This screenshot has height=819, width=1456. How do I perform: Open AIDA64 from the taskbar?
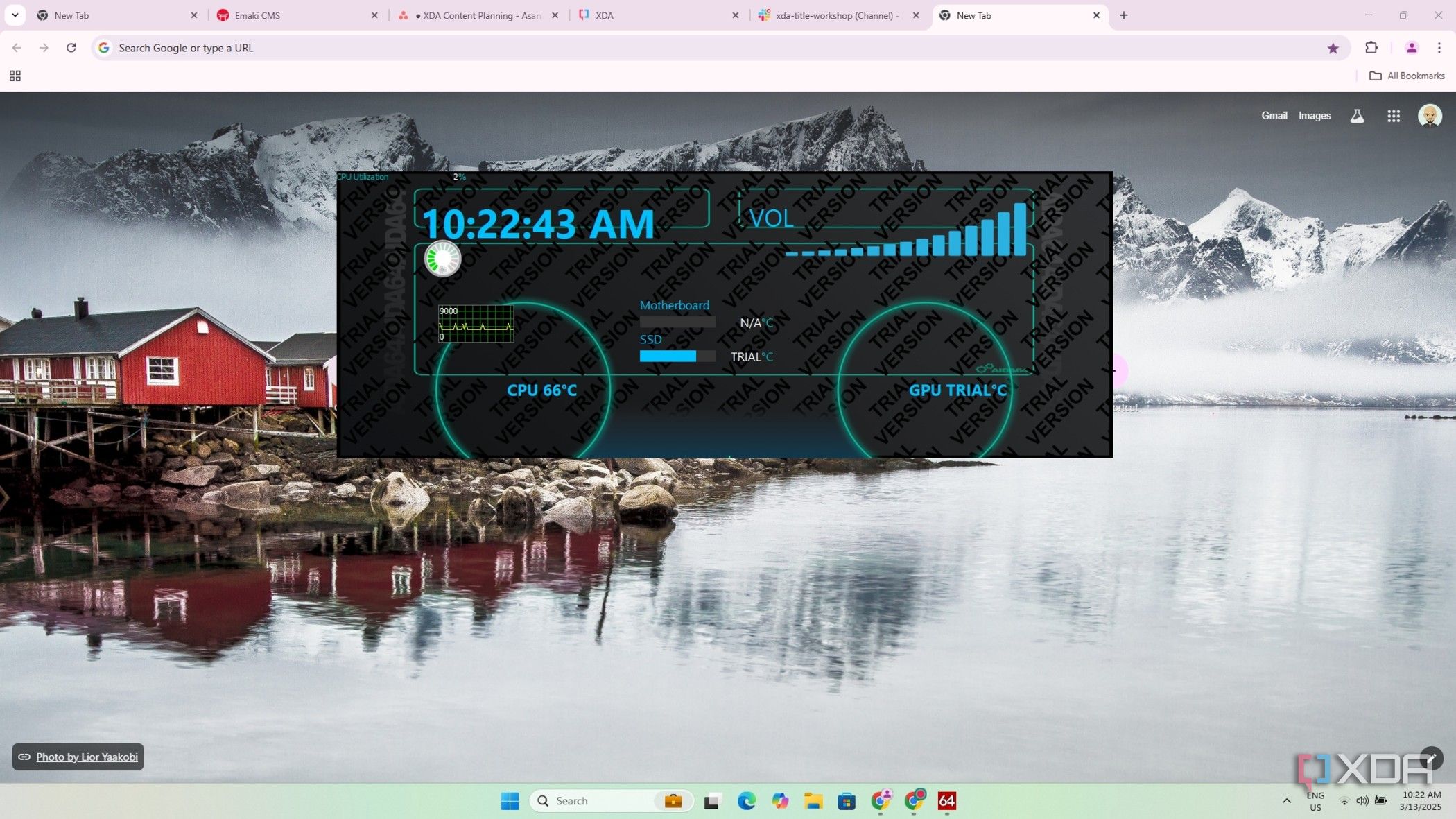click(x=947, y=801)
